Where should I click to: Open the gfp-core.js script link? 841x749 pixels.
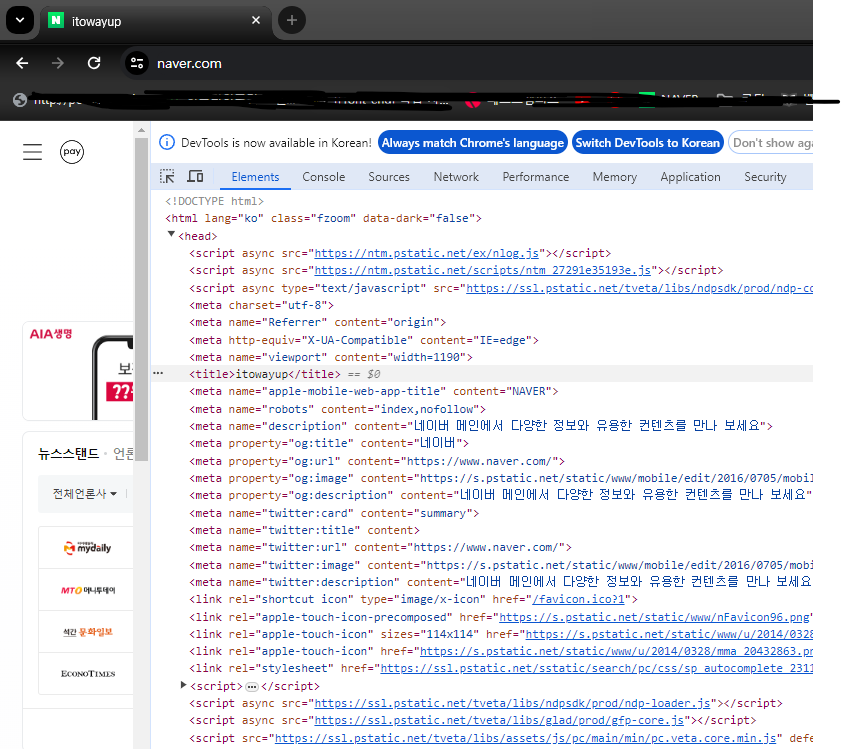[x=499, y=720]
